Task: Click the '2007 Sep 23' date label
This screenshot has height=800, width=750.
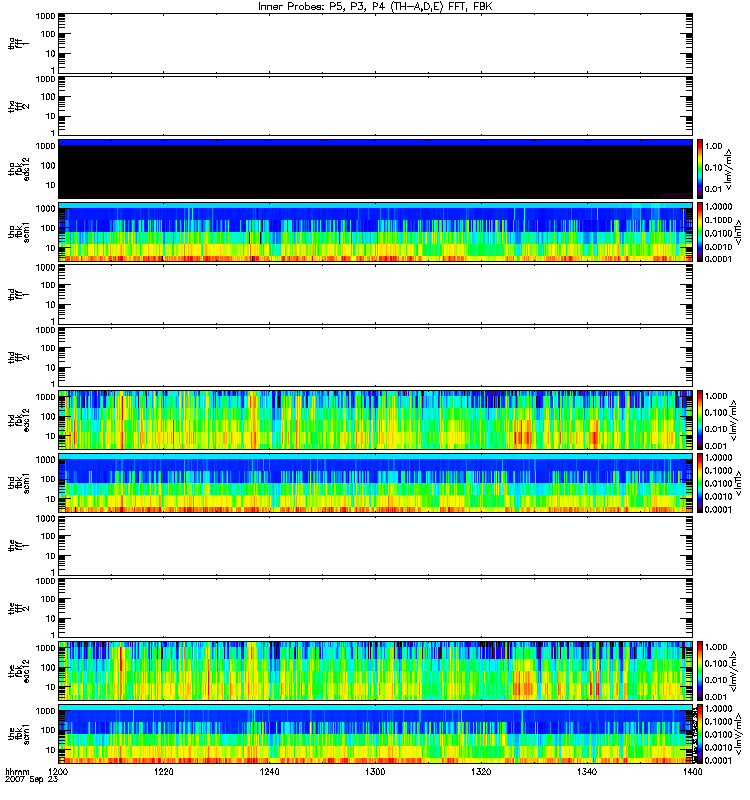Action: coord(31,779)
